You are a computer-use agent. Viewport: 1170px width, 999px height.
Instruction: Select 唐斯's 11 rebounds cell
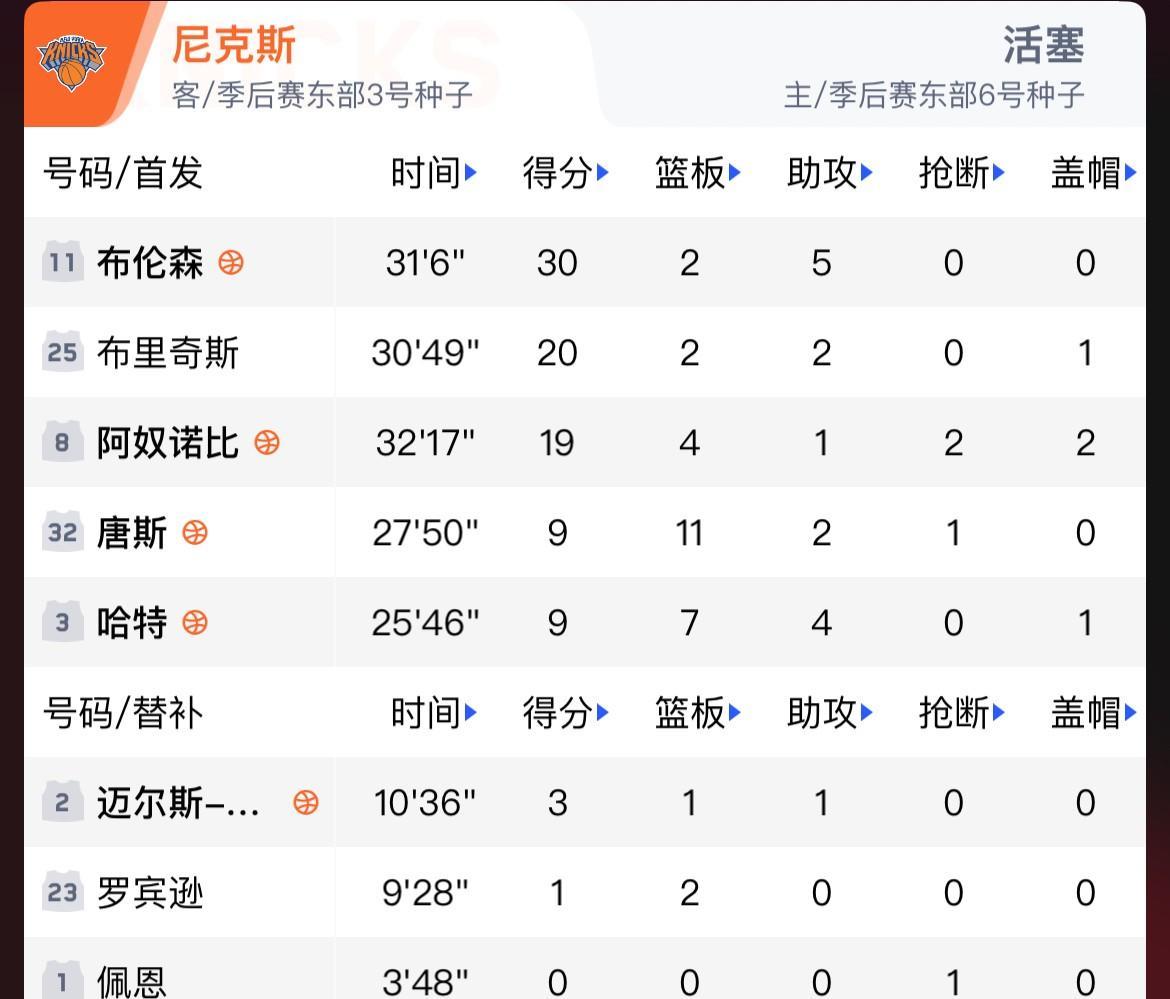(x=689, y=533)
